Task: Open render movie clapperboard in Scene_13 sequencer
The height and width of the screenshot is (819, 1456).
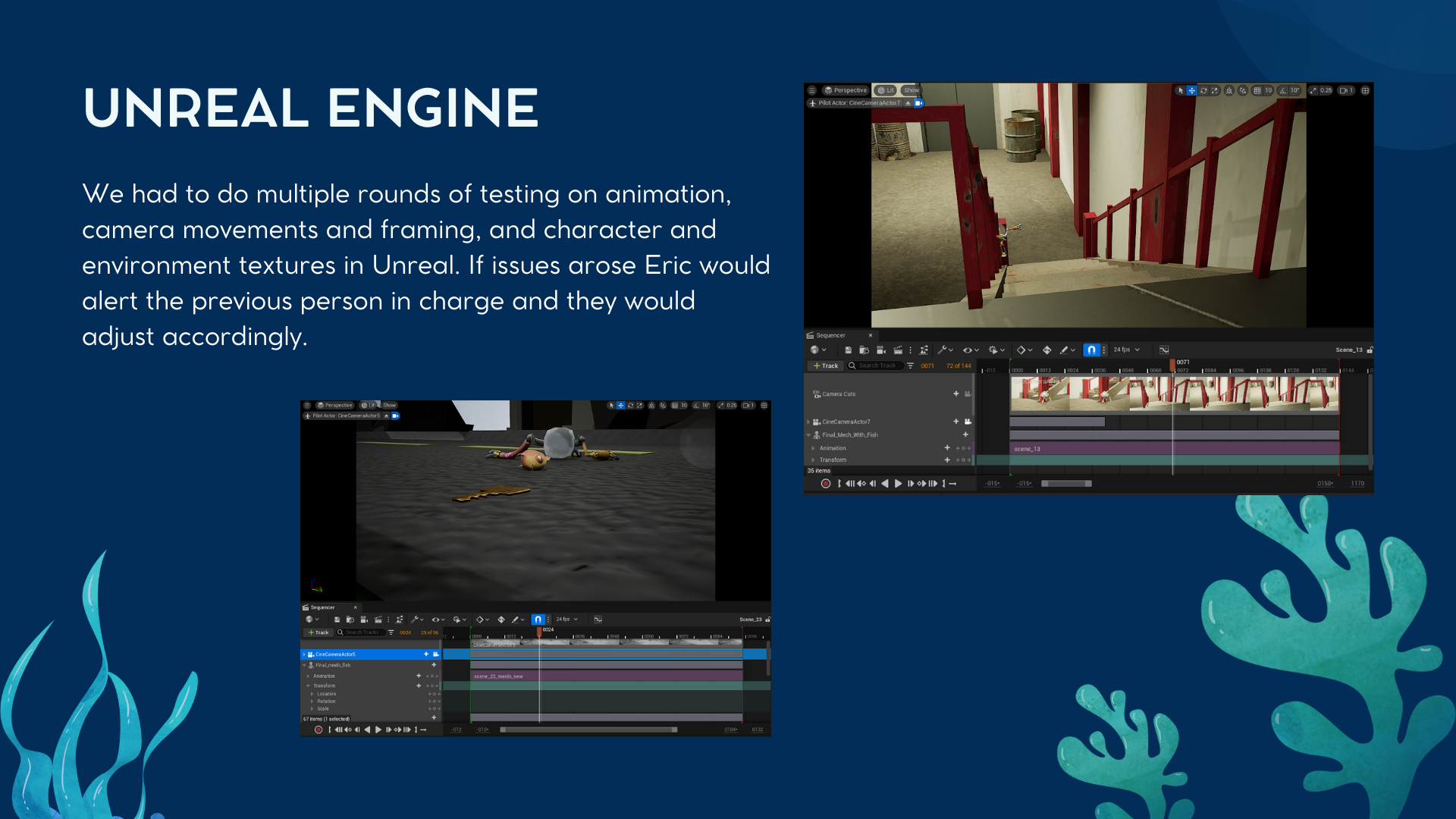Action: pos(898,350)
